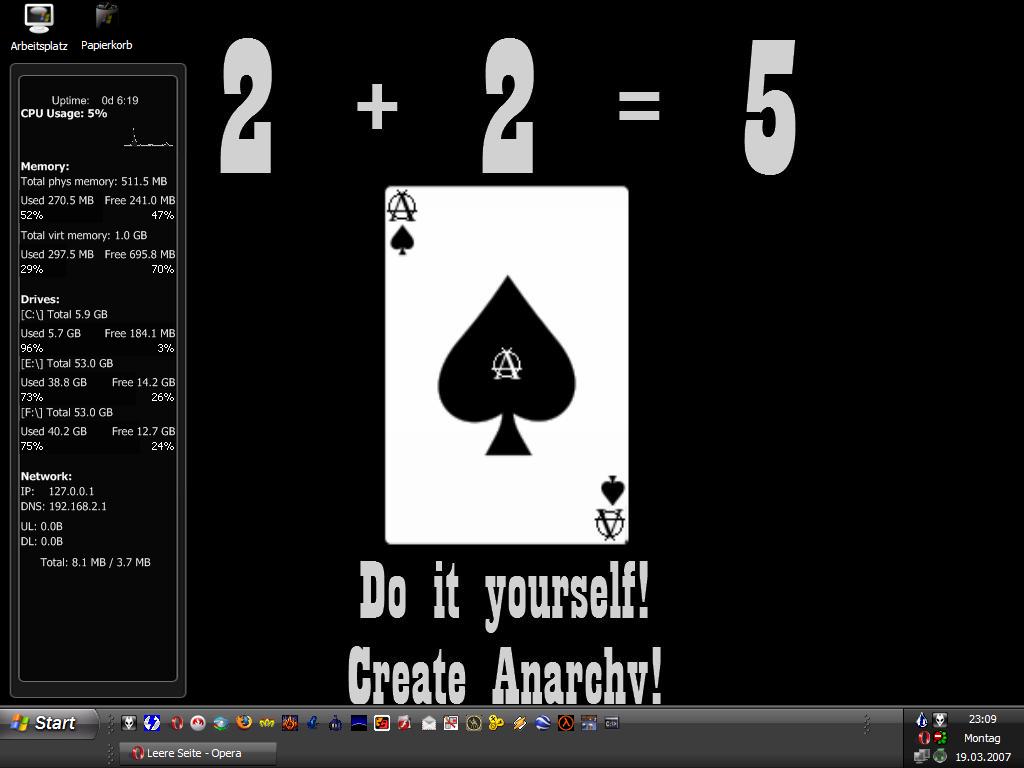Open the white envelope mail icon
This screenshot has height=768, width=1024.
(x=428, y=723)
